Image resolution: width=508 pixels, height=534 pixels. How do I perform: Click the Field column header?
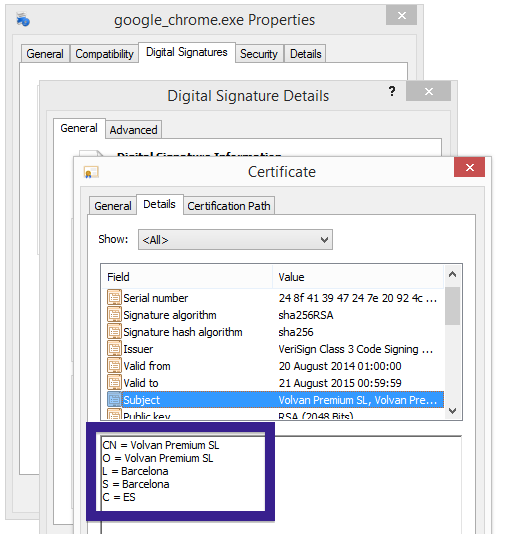(187, 277)
